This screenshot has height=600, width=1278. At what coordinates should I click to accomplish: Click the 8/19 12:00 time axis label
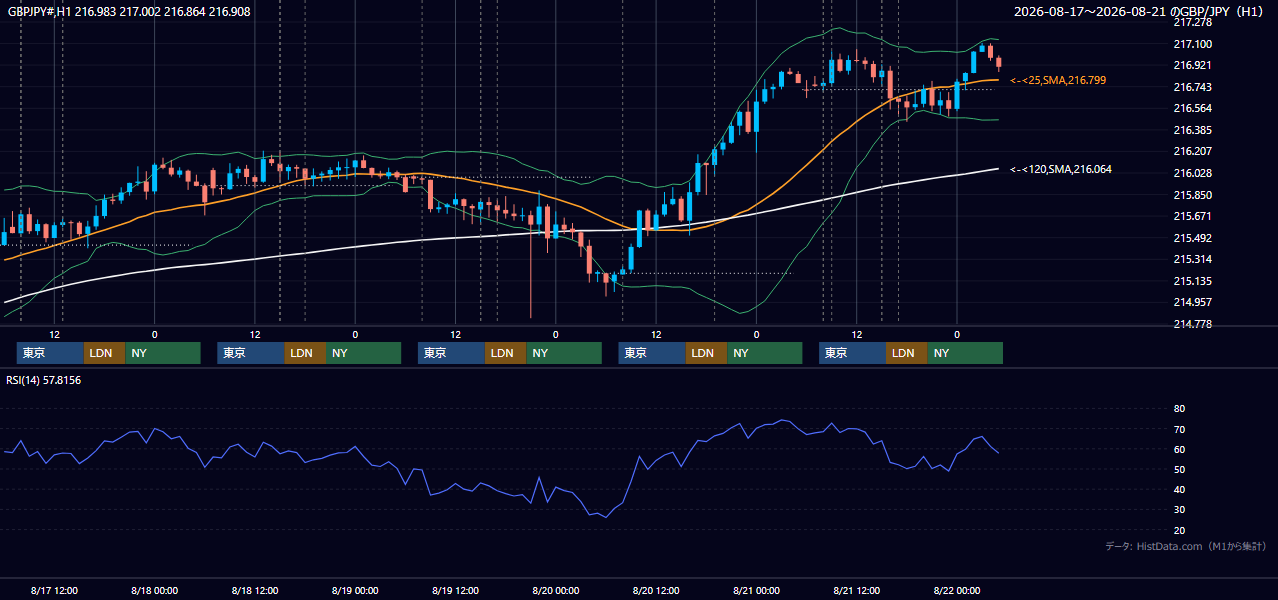455,590
